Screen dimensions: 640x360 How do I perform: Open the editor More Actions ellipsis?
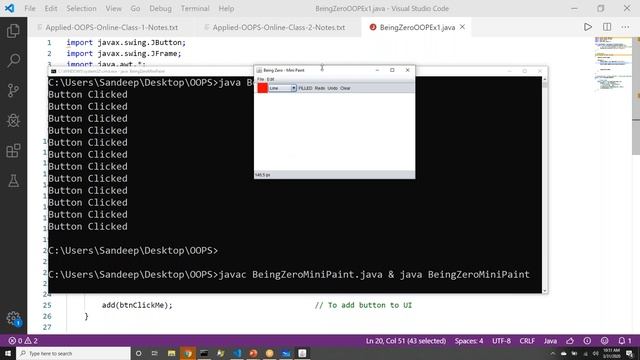tap(625, 27)
